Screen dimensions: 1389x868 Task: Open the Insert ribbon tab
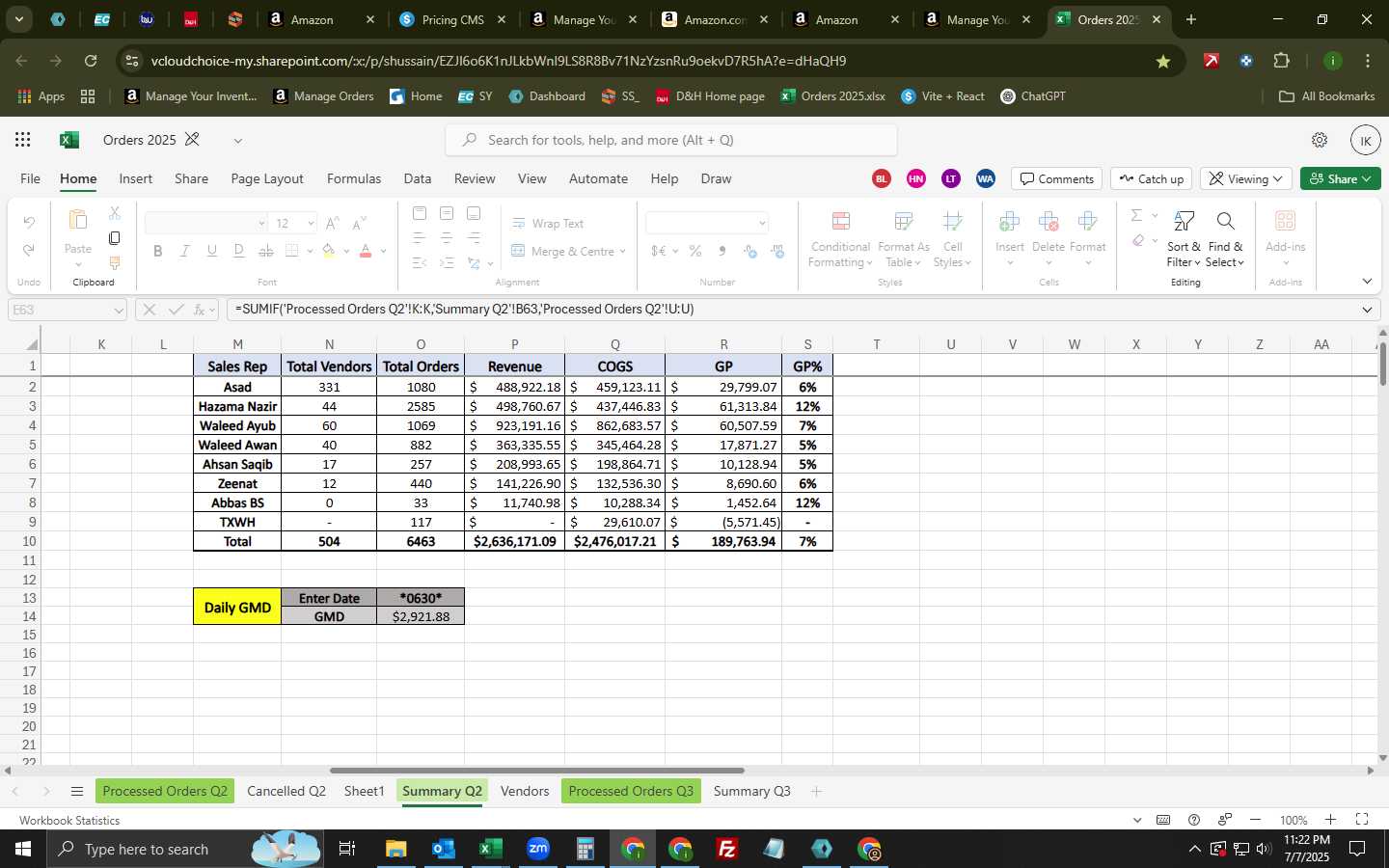pos(136,179)
